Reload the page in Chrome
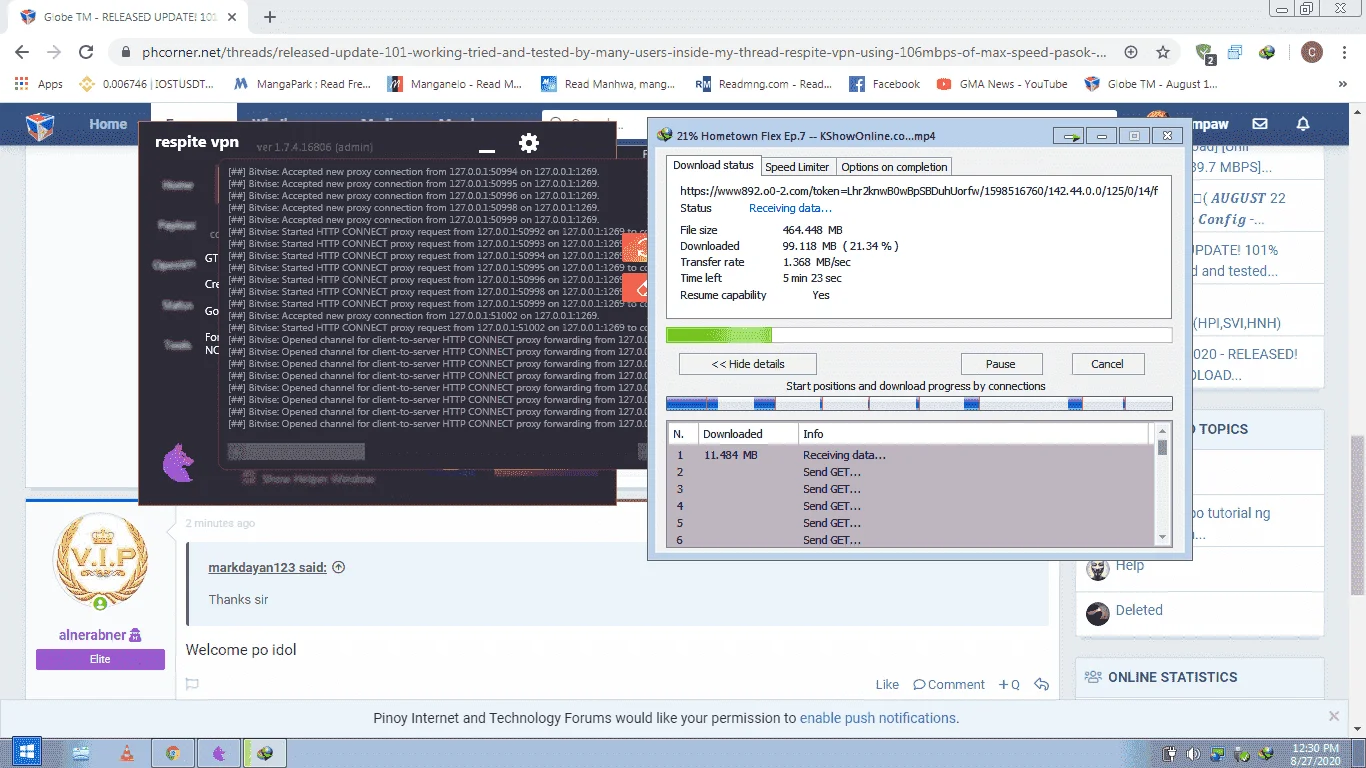The height and width of the screenshot is (768, 1366). tap(86, 52)
